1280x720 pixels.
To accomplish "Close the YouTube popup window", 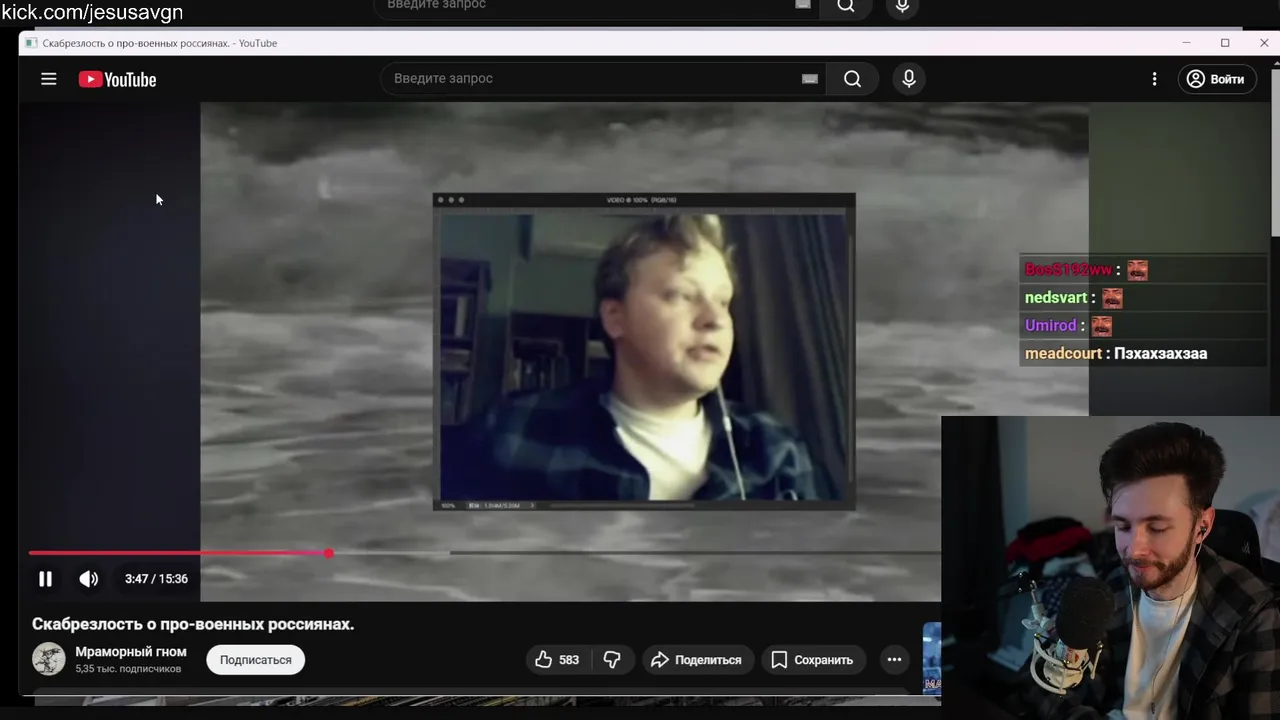I will pos(1264,43).
